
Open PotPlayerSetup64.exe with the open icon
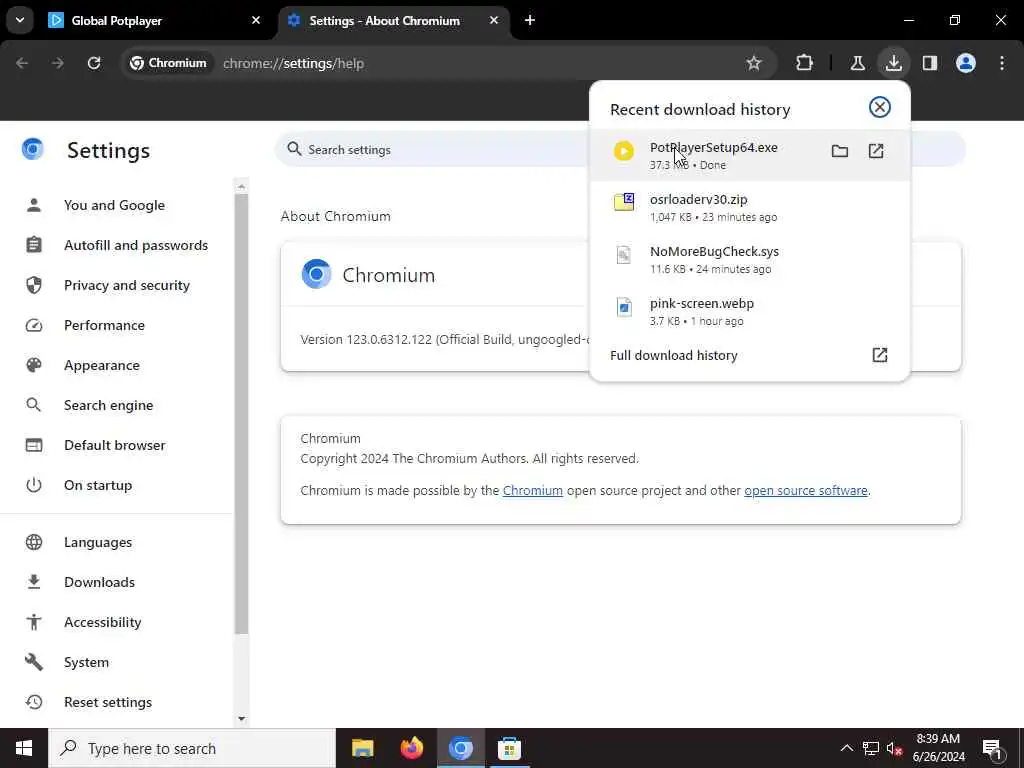click(876, 152)
